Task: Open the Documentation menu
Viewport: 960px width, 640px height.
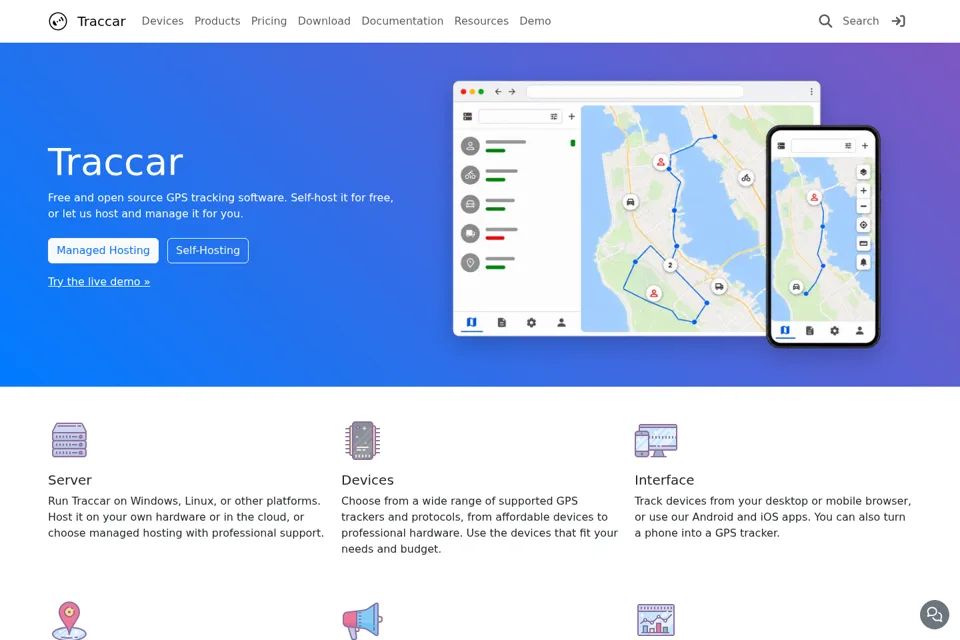Action: click(402, 21)
